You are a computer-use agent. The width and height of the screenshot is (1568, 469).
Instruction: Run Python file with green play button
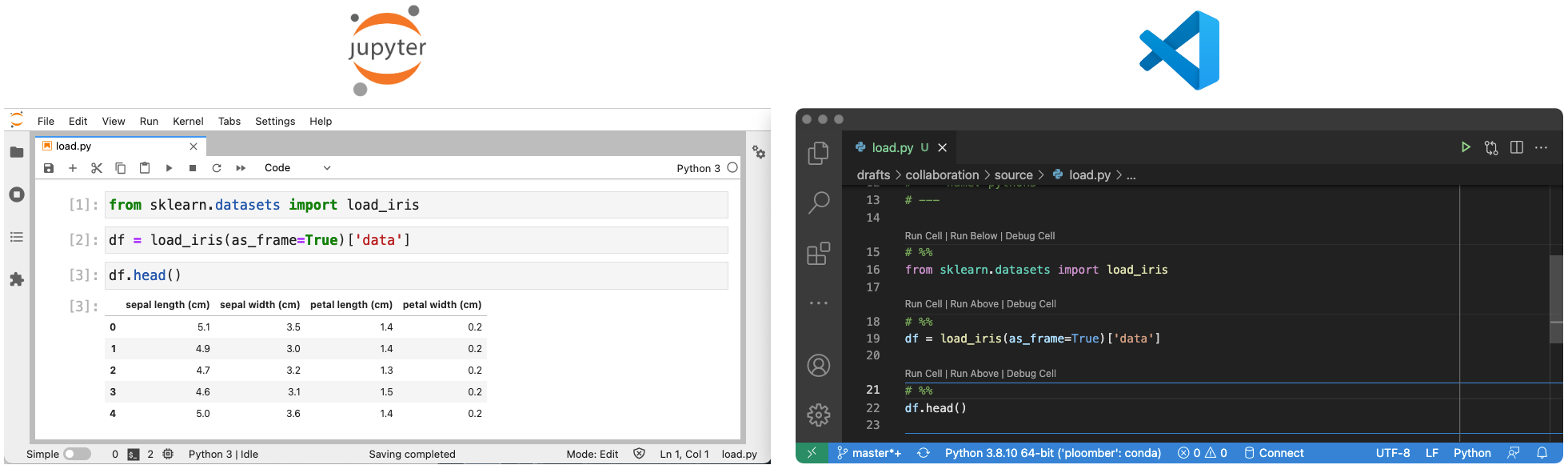tap(1466, 147)
